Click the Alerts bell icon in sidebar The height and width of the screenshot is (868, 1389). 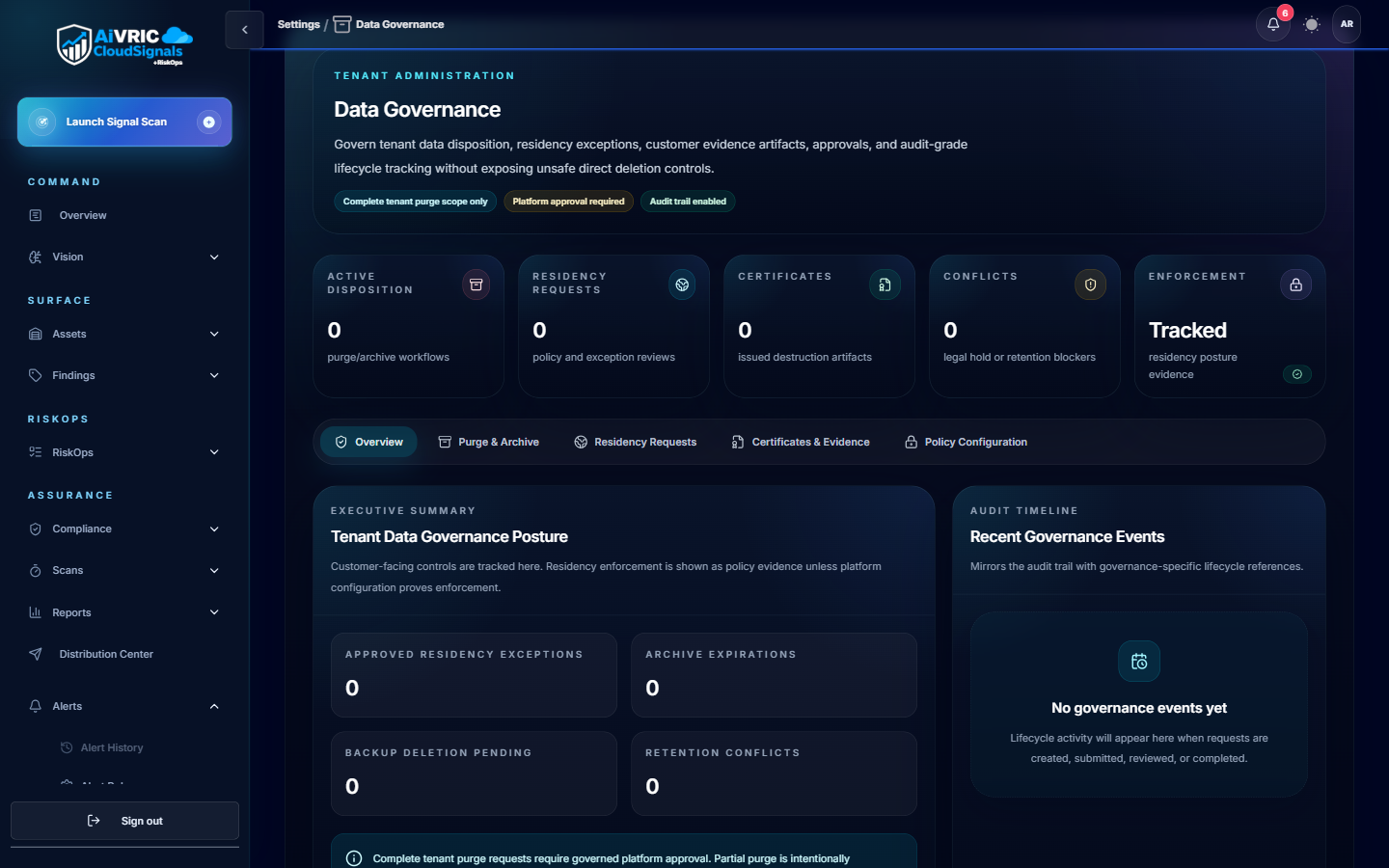pyautogui.click(x=36, y=706)
